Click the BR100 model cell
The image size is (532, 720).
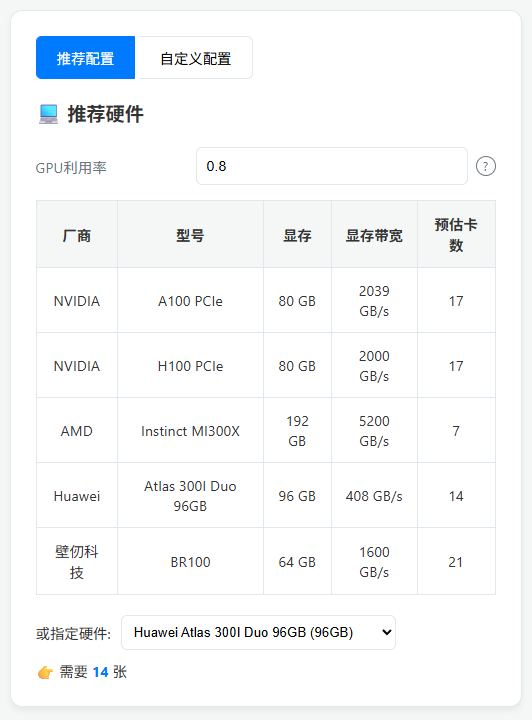pyautogui.click(x=190, y=562)
